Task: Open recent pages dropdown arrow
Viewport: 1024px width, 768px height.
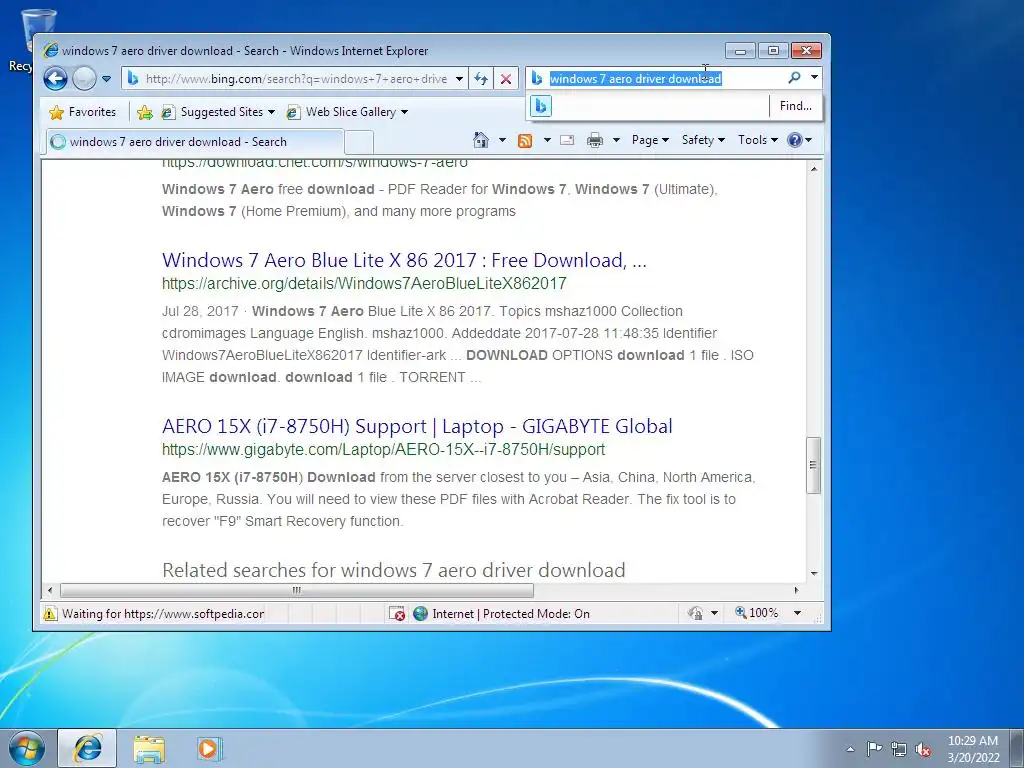Action: click(x=106, y=79)
